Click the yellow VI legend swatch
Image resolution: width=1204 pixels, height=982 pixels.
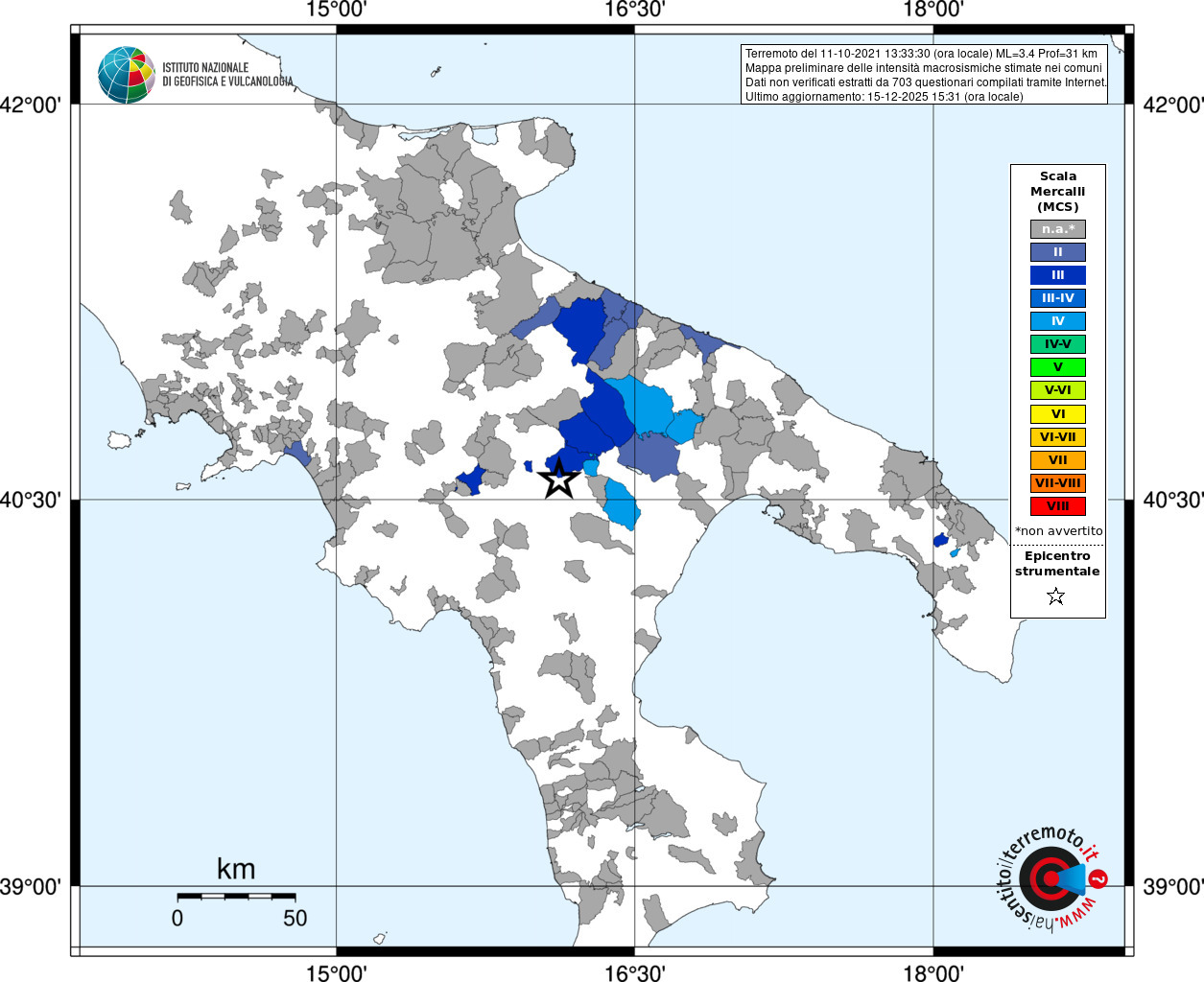point(1058,414)
